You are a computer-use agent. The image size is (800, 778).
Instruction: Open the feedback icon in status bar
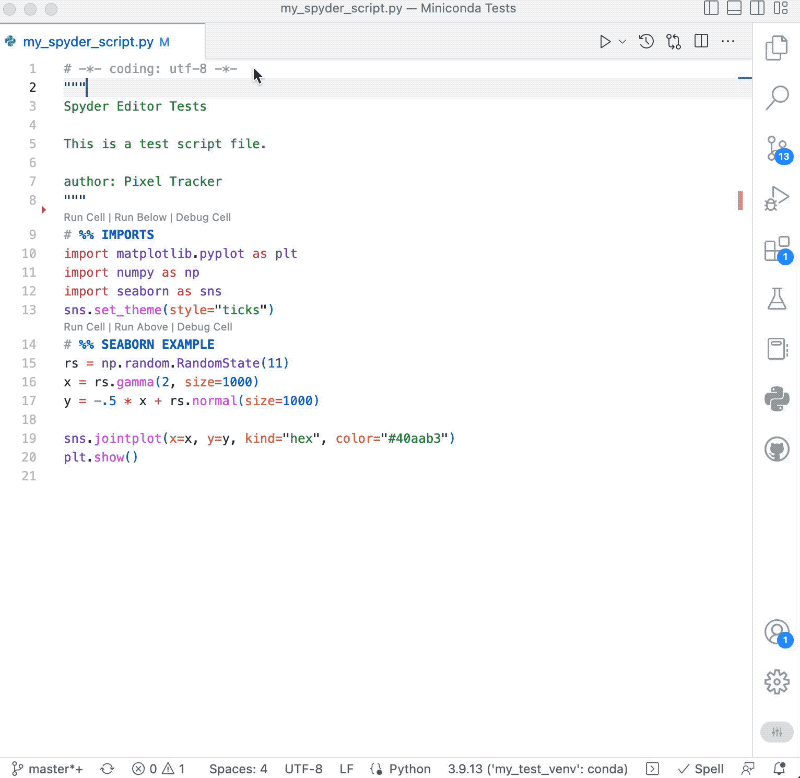748,769
